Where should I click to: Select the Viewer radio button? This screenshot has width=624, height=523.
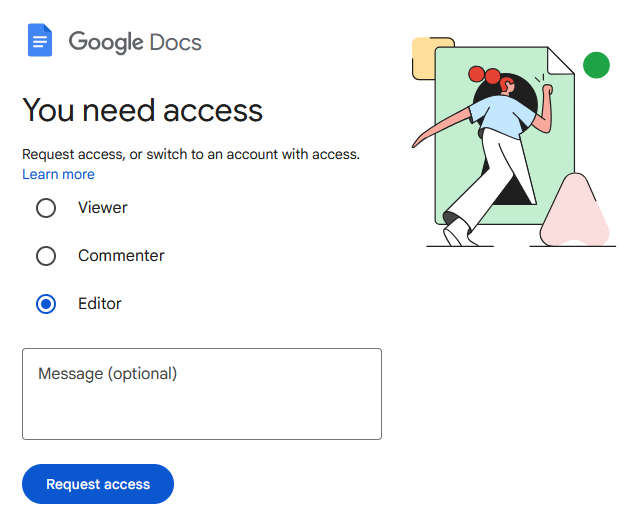click(46, 208)
